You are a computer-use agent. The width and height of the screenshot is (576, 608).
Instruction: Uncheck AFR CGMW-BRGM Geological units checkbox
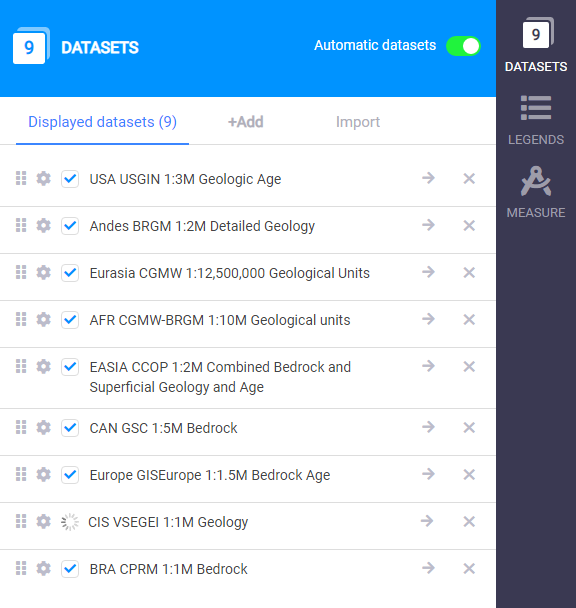coord(70,320)
